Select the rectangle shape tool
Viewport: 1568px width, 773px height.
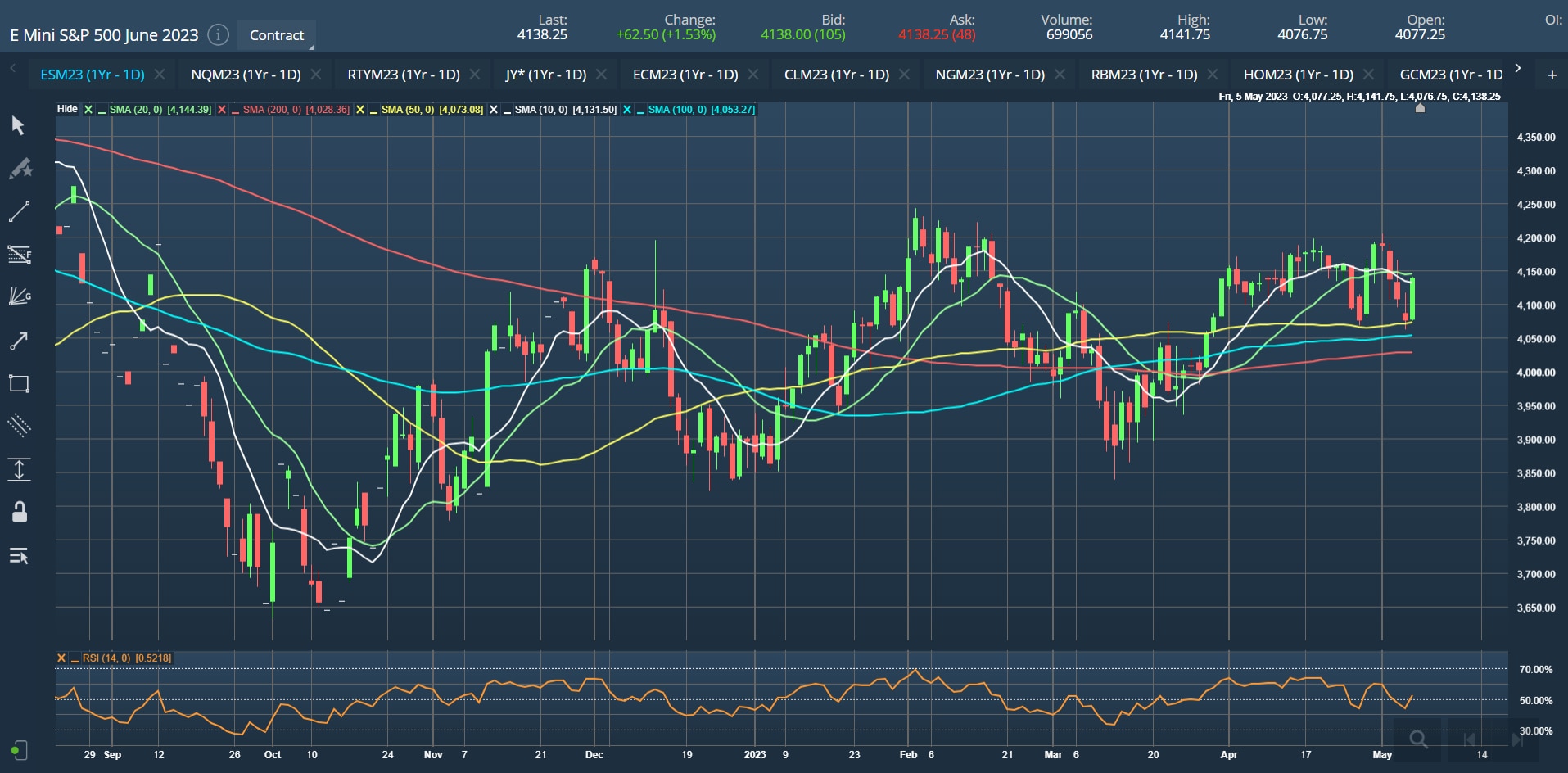click(19, 383)
